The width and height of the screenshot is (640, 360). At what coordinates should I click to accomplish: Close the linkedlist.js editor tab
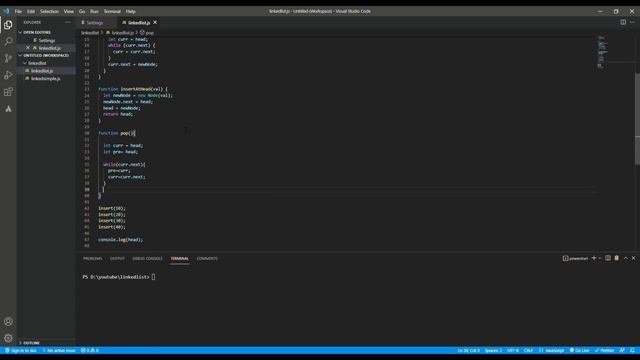pos(155,22)
